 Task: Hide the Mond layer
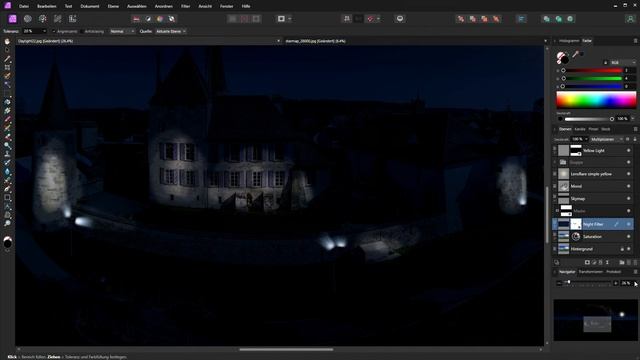coord(629,186)
